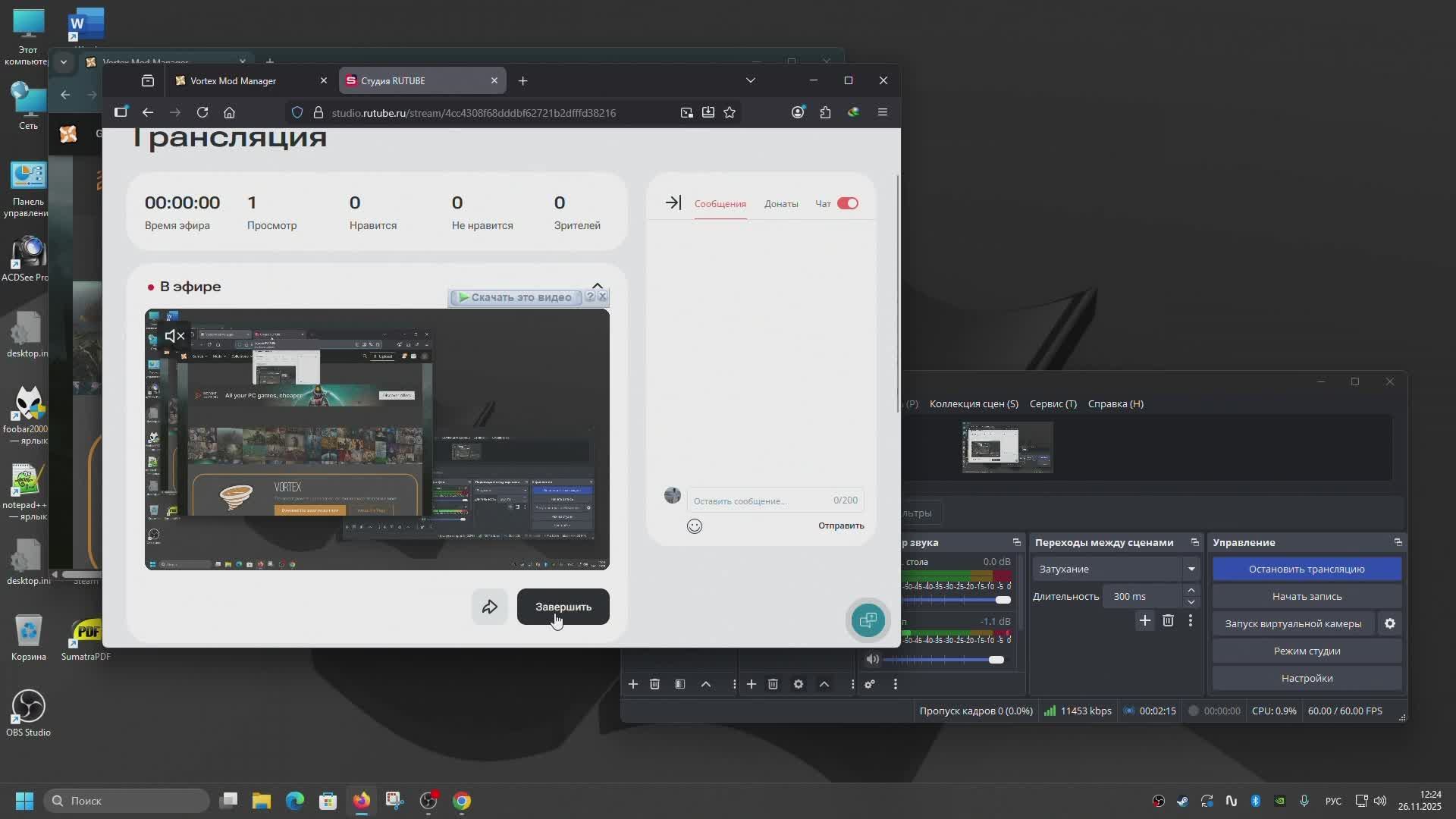Click Остановить трансляцию in OBS
Image resolution: width=1456 pixels, height=819 pixels.
1306,569
